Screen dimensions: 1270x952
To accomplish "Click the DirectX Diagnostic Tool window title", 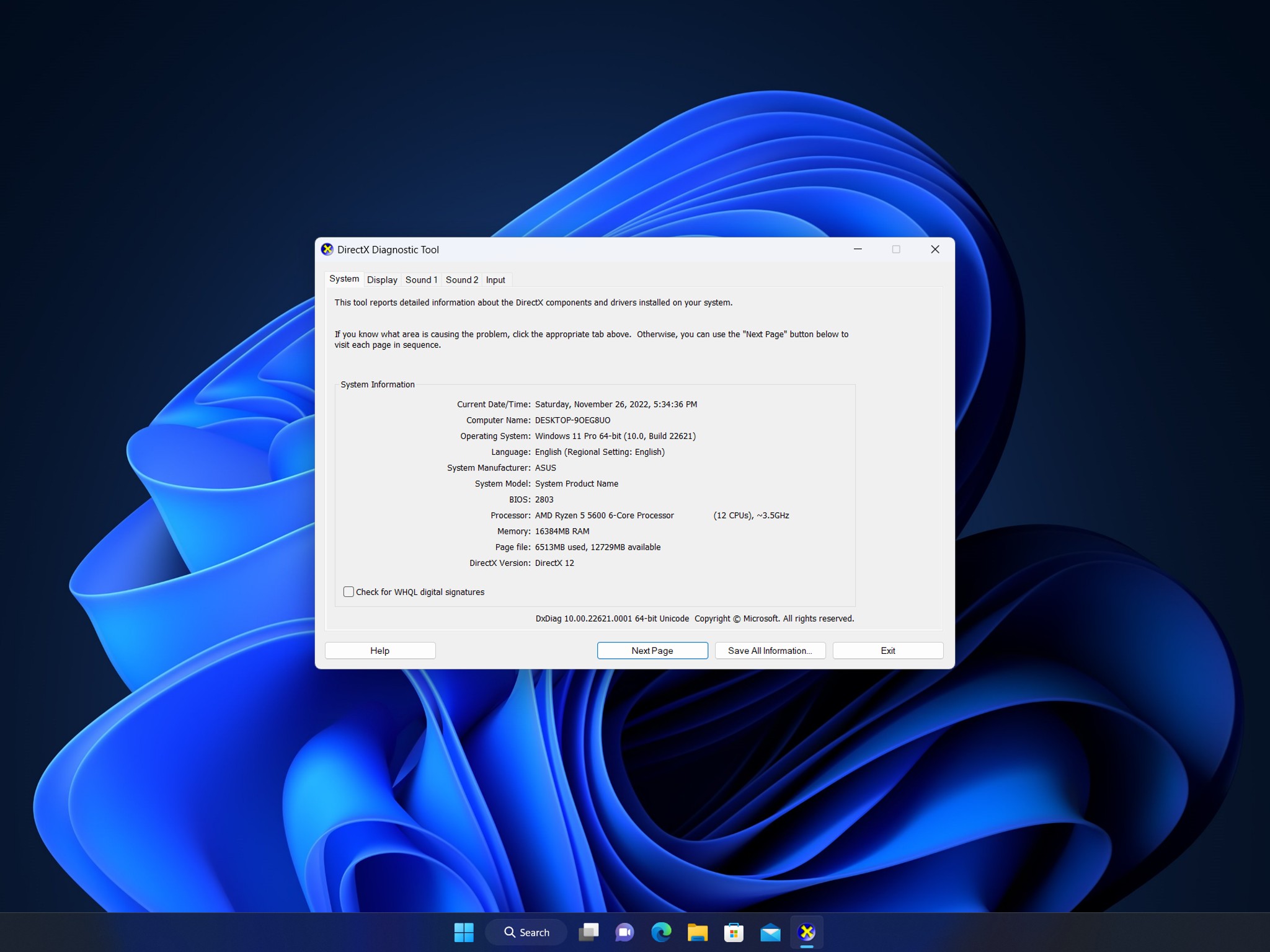I will click(x=388, y=250).
